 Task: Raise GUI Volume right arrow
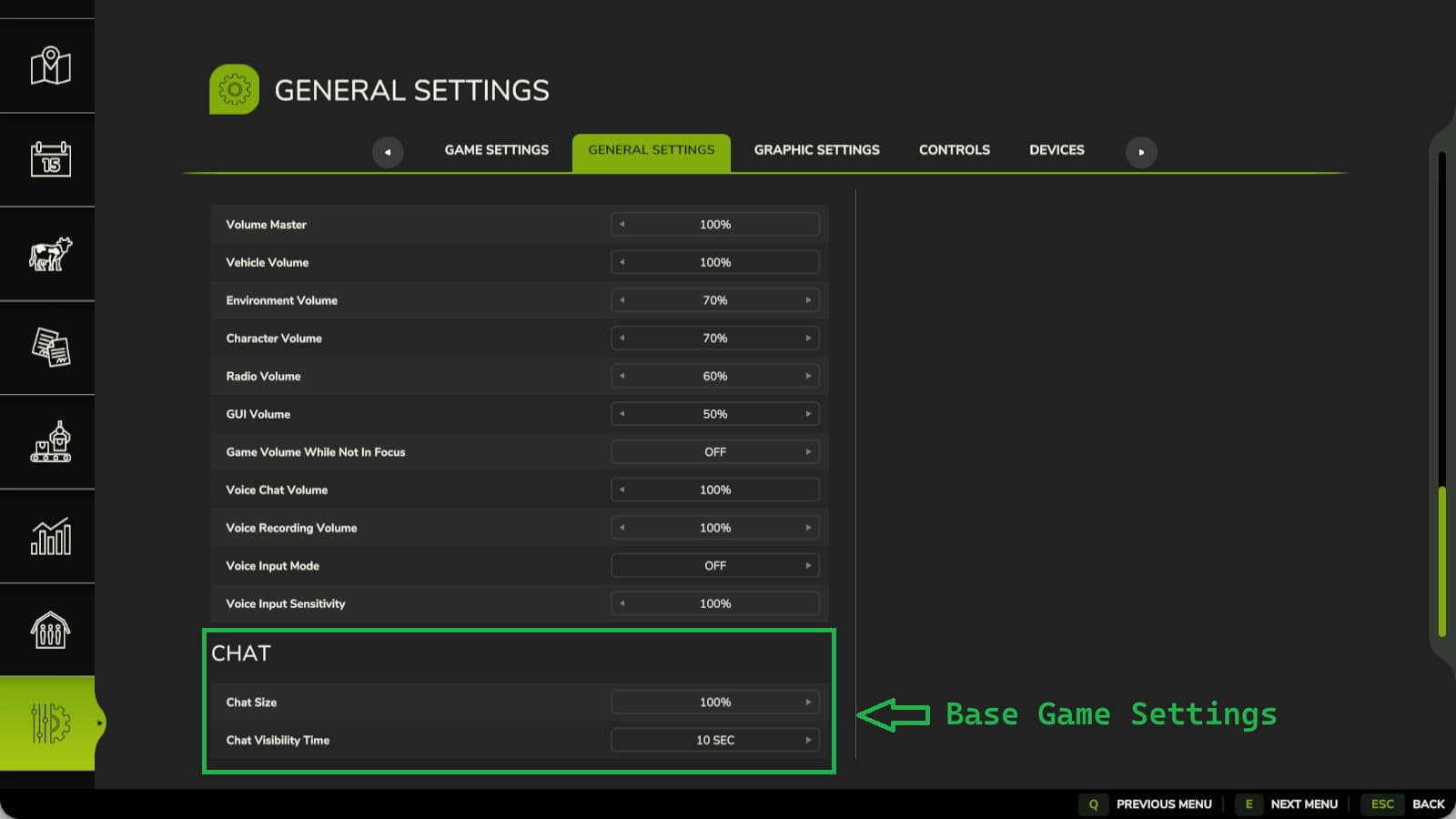tap(808, 414)
